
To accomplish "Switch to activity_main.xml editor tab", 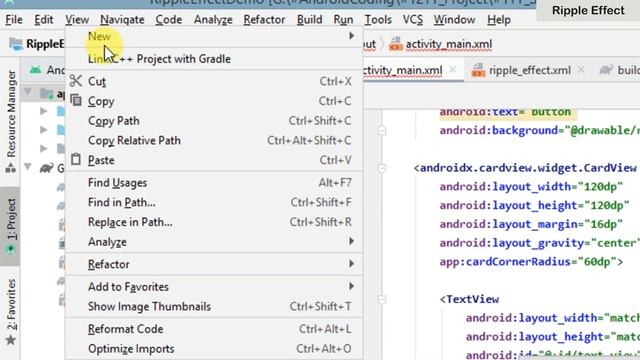I will (402, 70).
